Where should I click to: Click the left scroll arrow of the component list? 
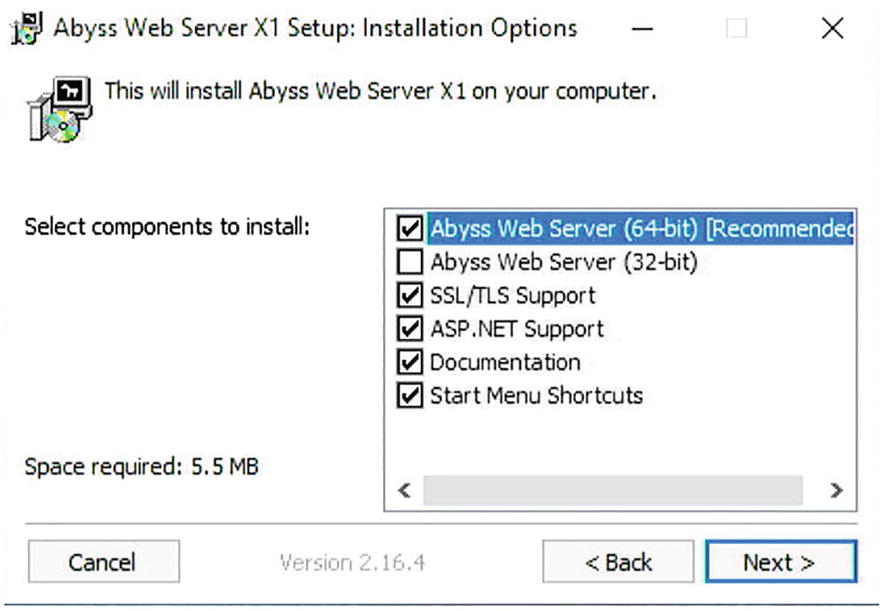(x=405, y=491)
